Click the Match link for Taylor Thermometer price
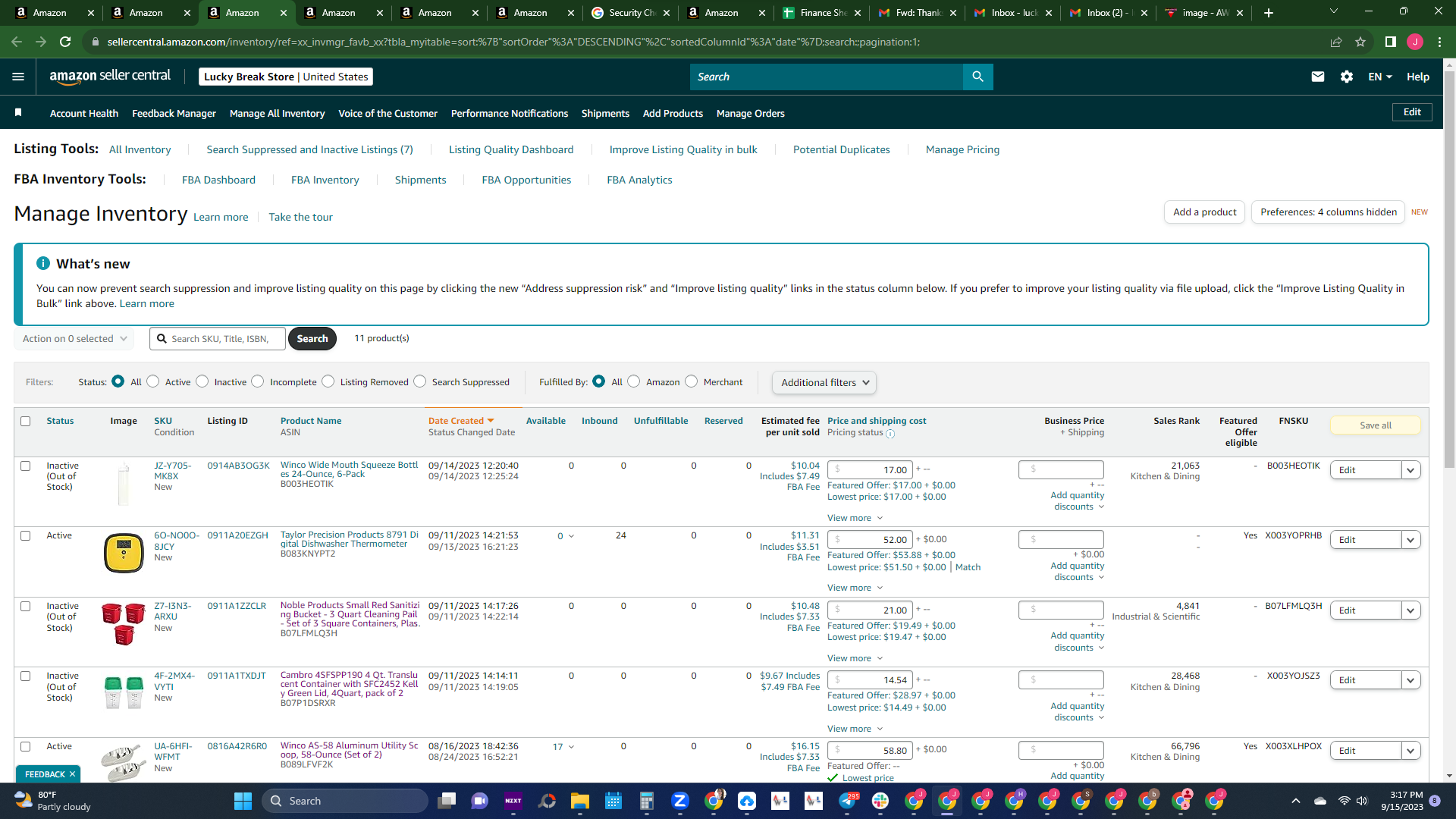 coord(968,567)
